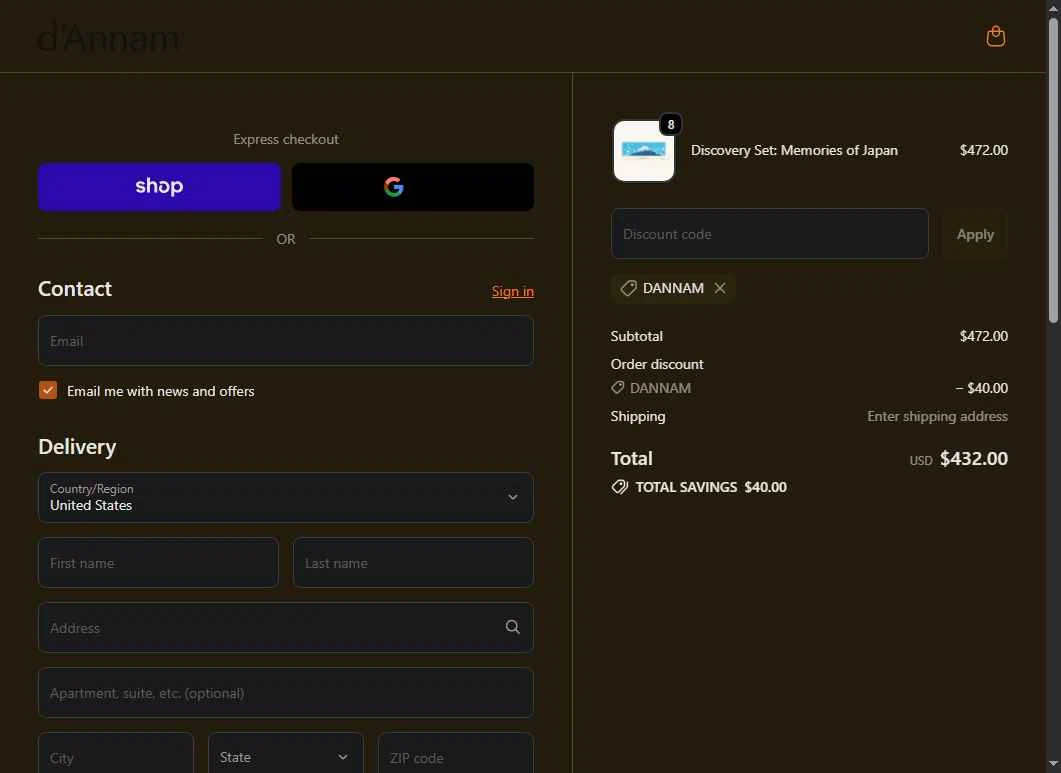Click the scrollbar down arrow
Image resolution: width=1061 pixels, height=773 pixels.
tap(1053, 766)
